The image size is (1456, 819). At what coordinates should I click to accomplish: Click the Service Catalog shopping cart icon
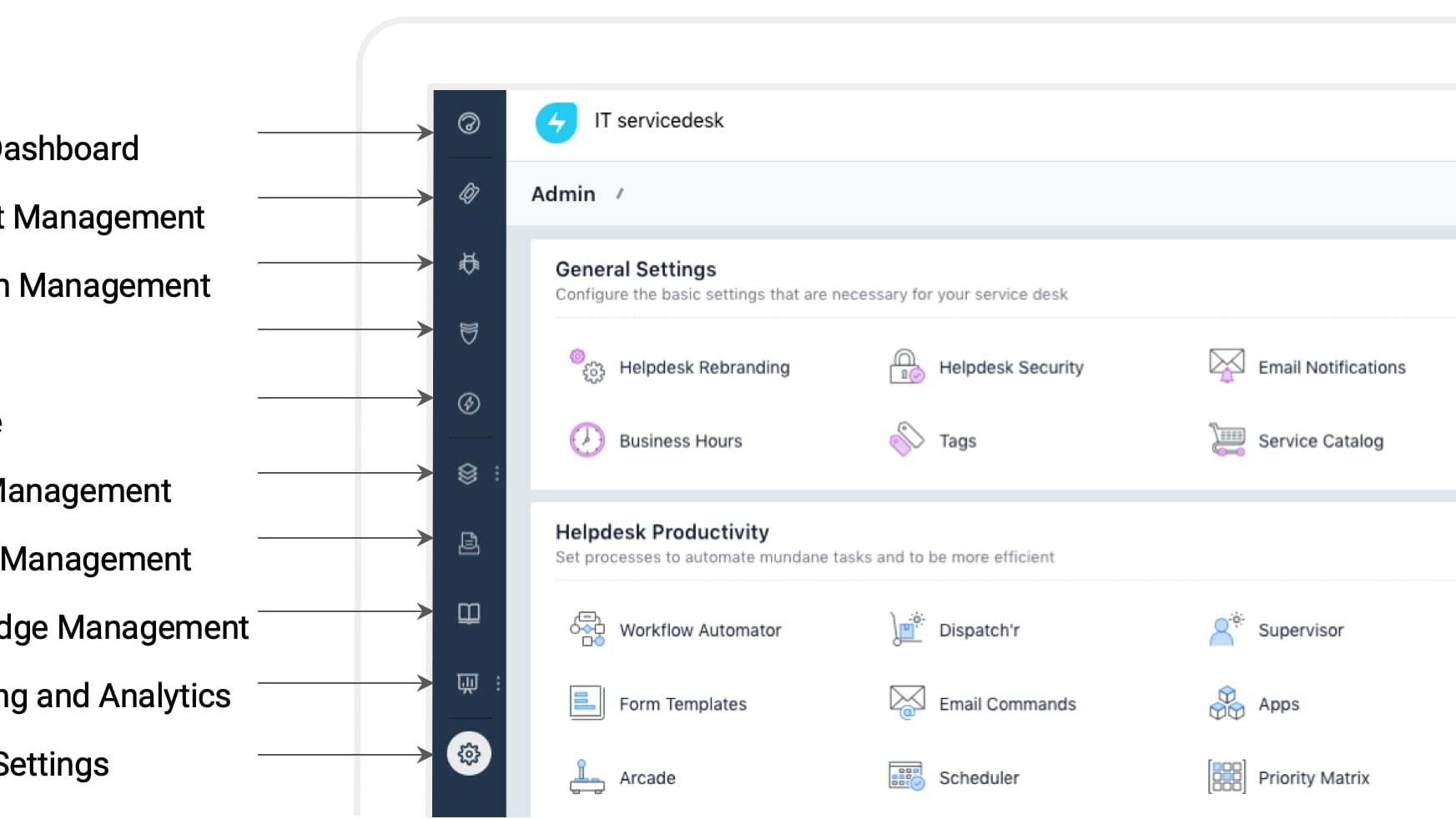1227,440
